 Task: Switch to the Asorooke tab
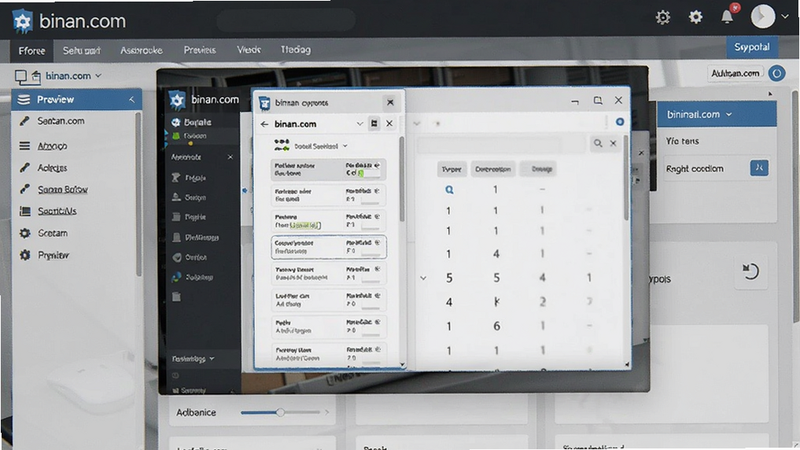pyautogui.click(x=141, y=50)
